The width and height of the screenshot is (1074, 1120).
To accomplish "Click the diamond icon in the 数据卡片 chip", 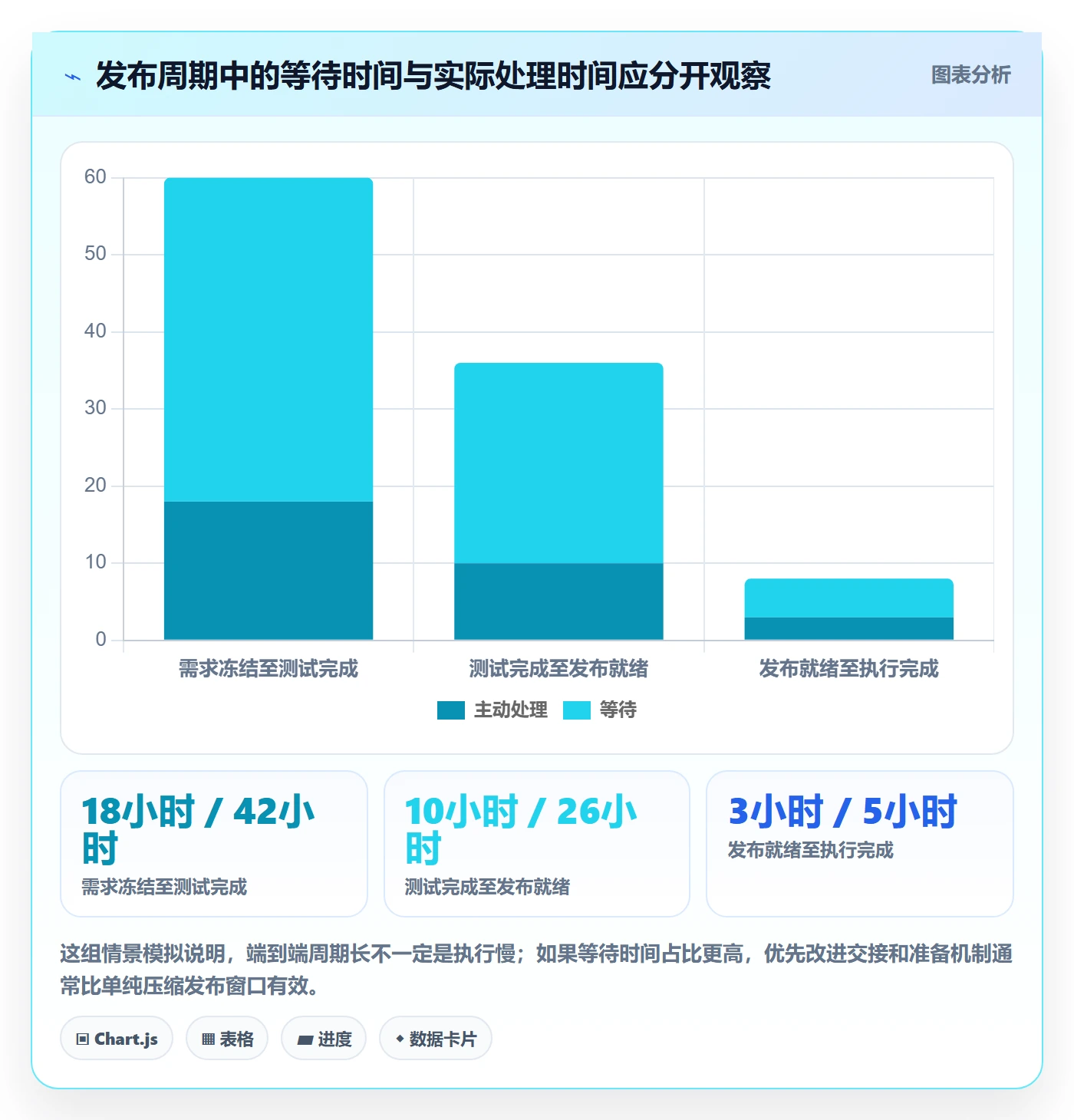I will (x=400, y=1039).
